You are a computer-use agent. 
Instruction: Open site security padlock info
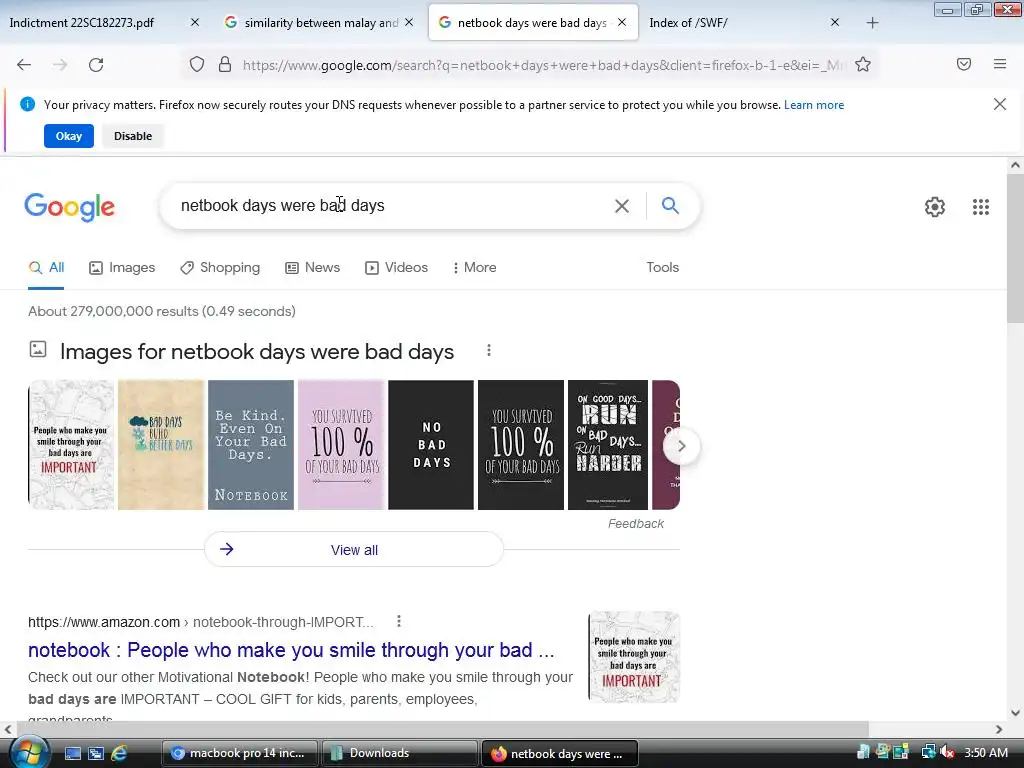coord(225,64)
